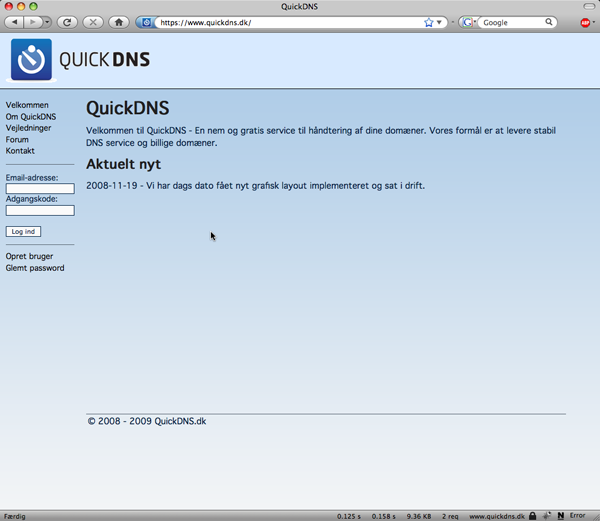The height and width of the screenshot is (521, 600).
Task: Click the QuickDNS main page heading
Action: (x=127, y=108)
